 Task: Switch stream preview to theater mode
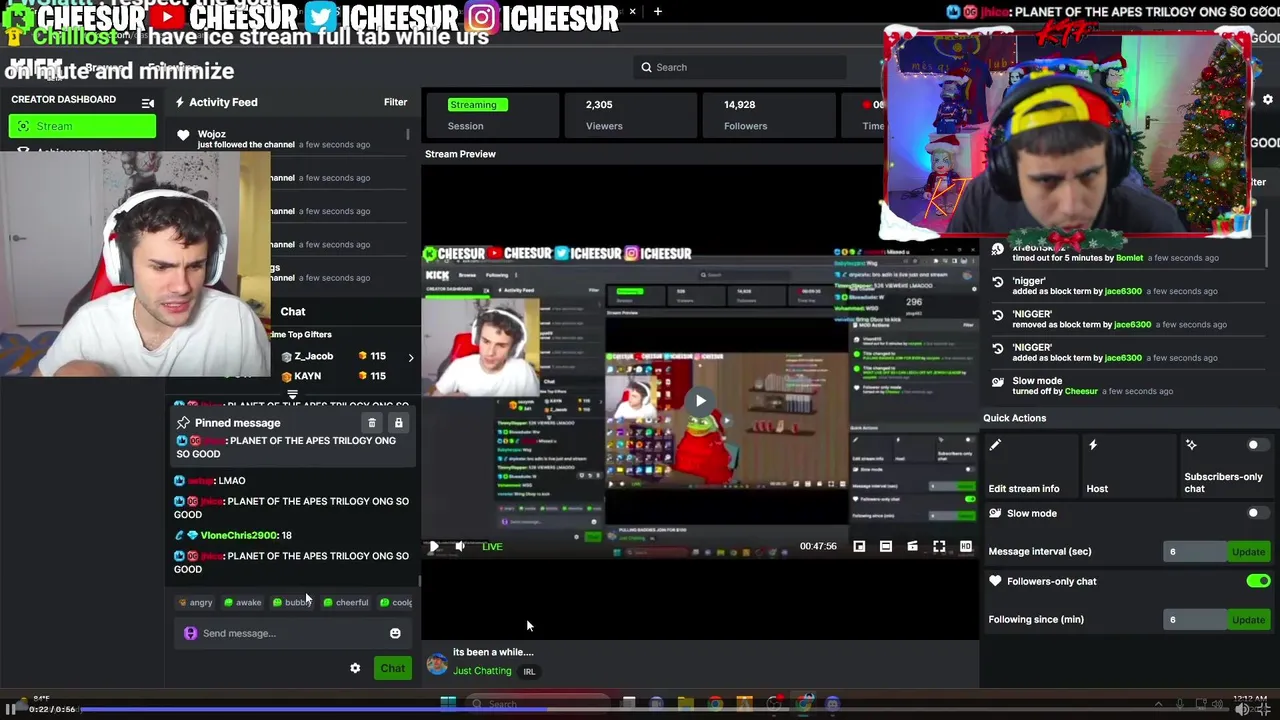(886, 546)
